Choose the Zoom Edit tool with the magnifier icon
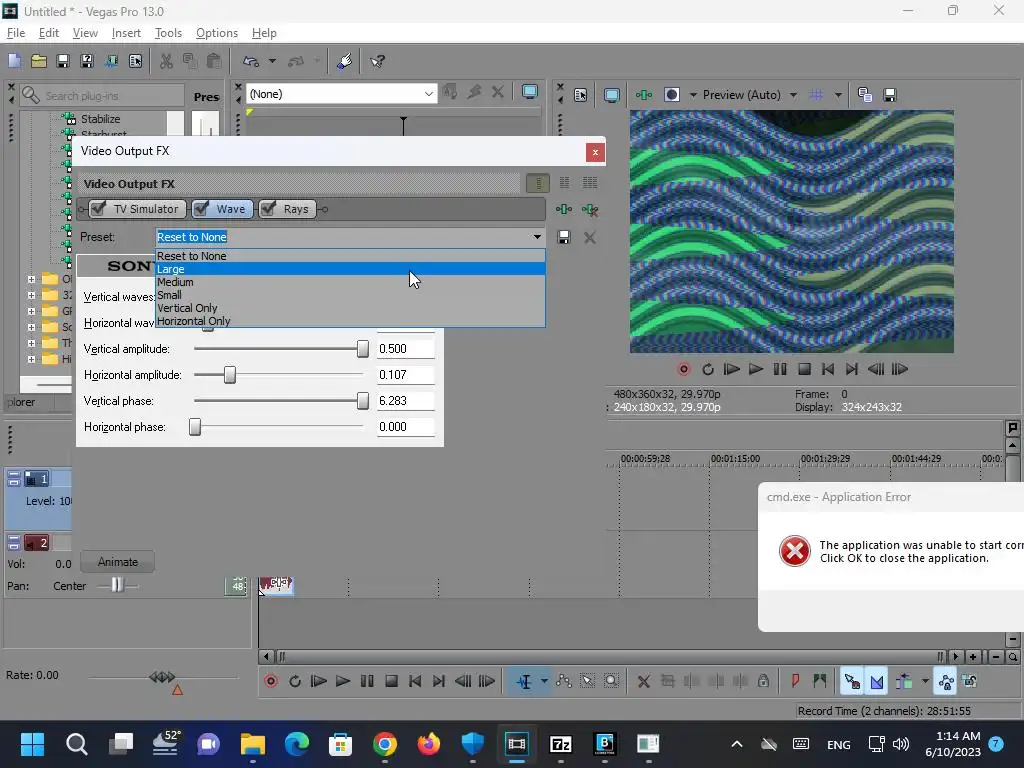 [611, 682]
